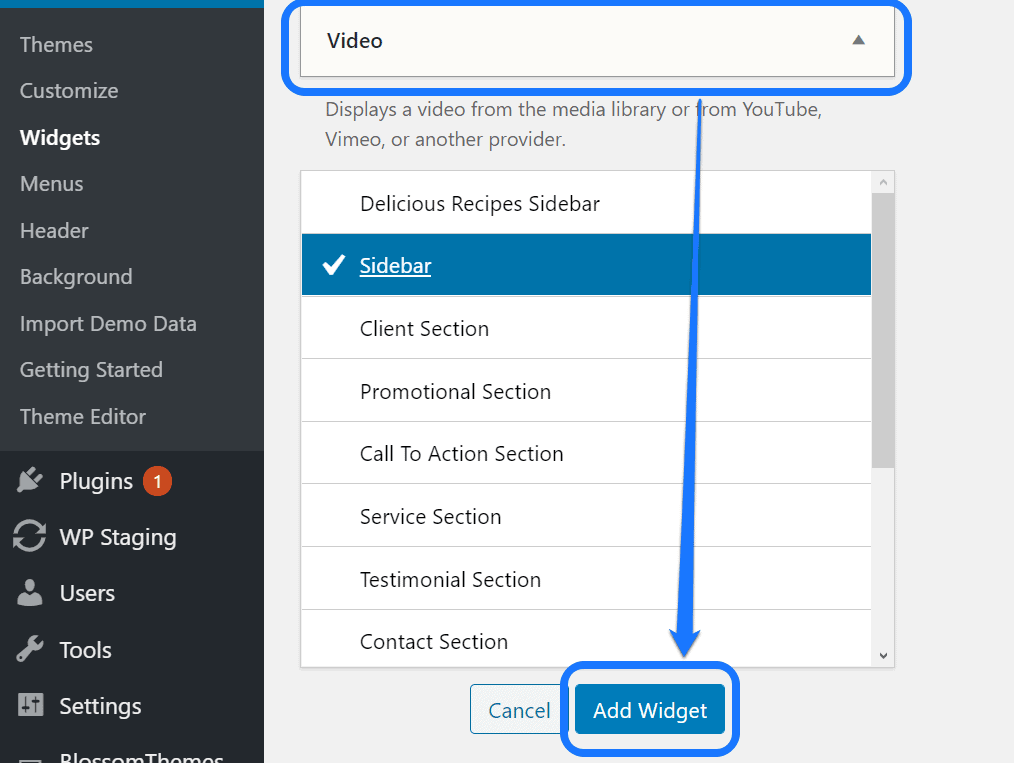Click the Users person icon
This screenshot has width=1014, height=763.
point(31,593)
